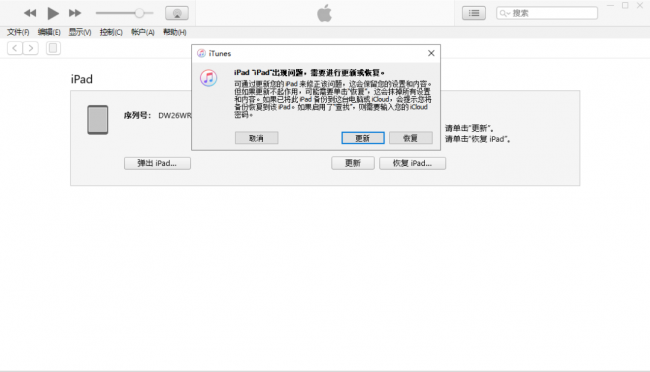The image size is (650, 372).
Task: Go back with the left arrow button
Action: tap(15, 48)
